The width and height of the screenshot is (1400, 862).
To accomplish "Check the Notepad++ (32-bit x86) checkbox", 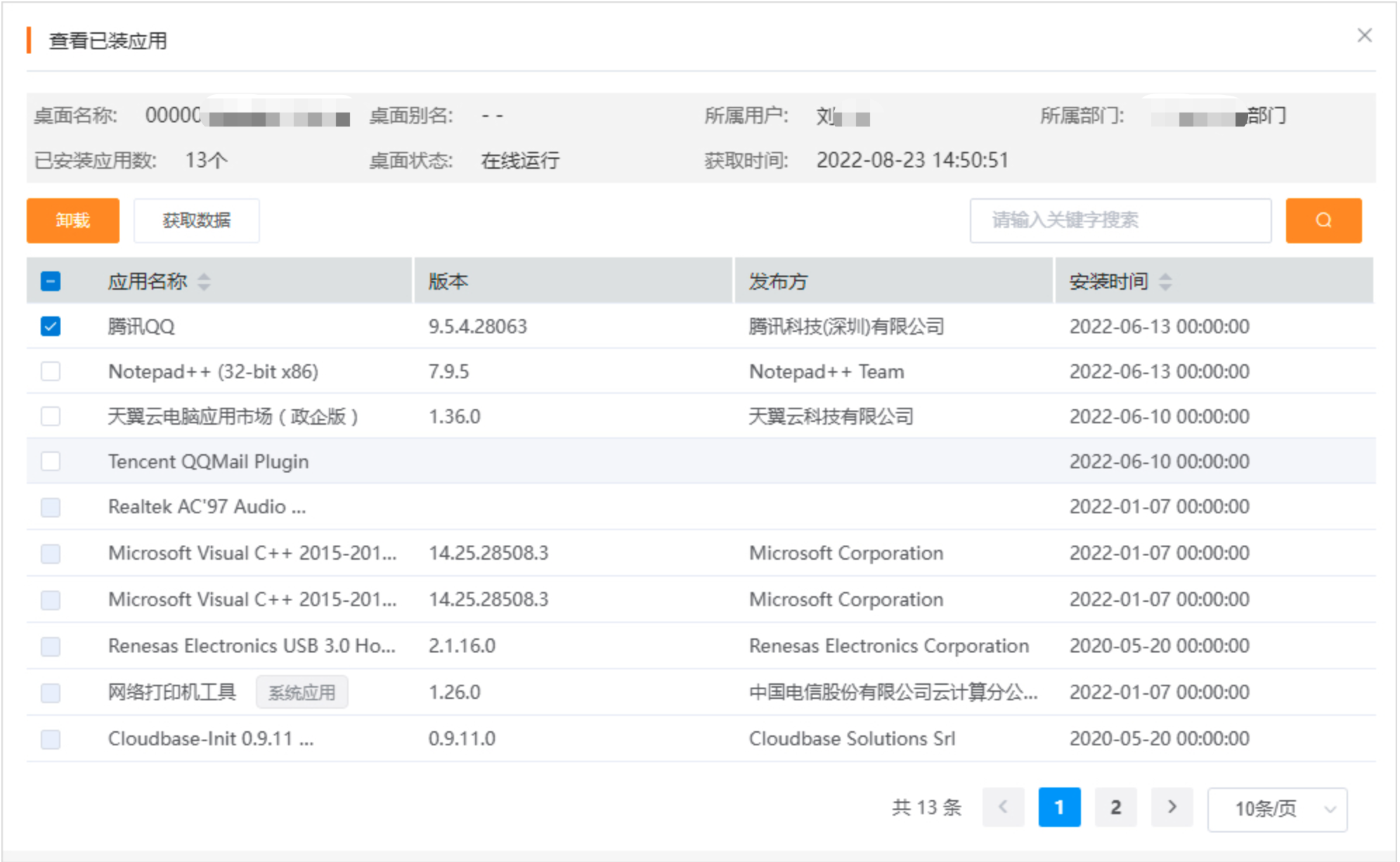I will tap(50, 371).
